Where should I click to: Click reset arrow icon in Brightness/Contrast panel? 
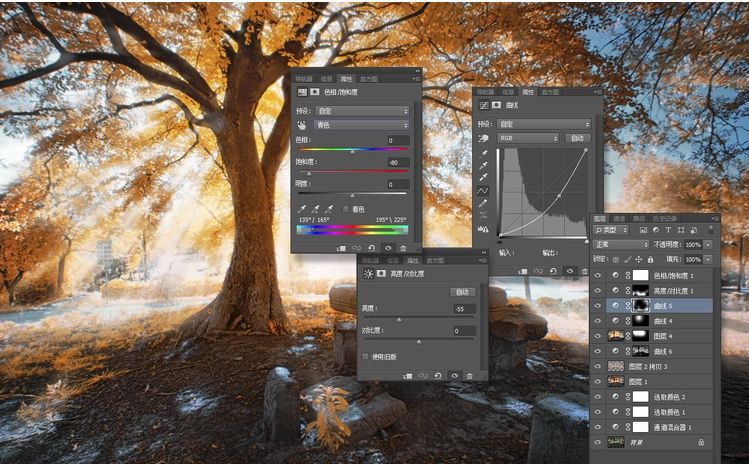437,376
